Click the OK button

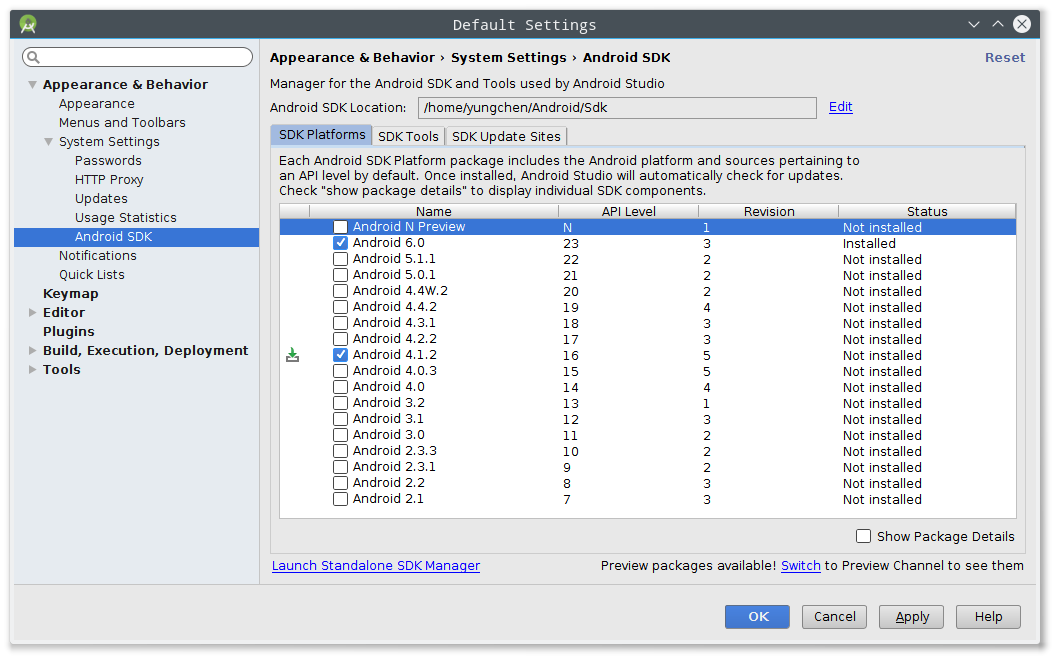click(757, 616)
